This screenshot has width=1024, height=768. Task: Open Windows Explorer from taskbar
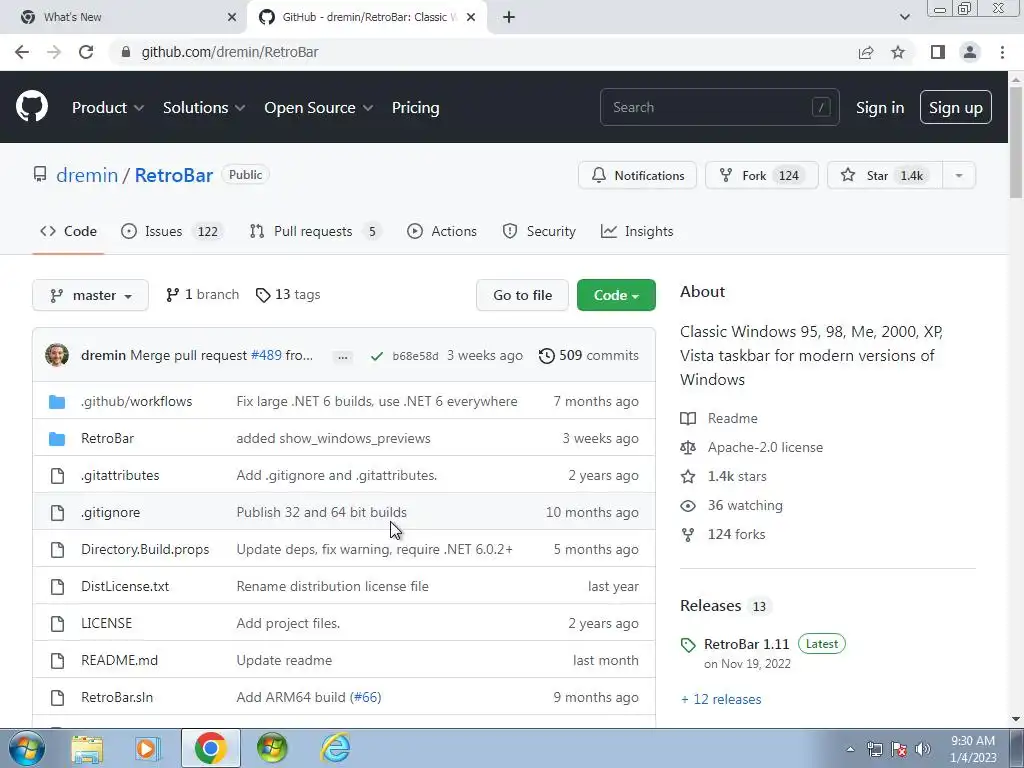point(87,748)
